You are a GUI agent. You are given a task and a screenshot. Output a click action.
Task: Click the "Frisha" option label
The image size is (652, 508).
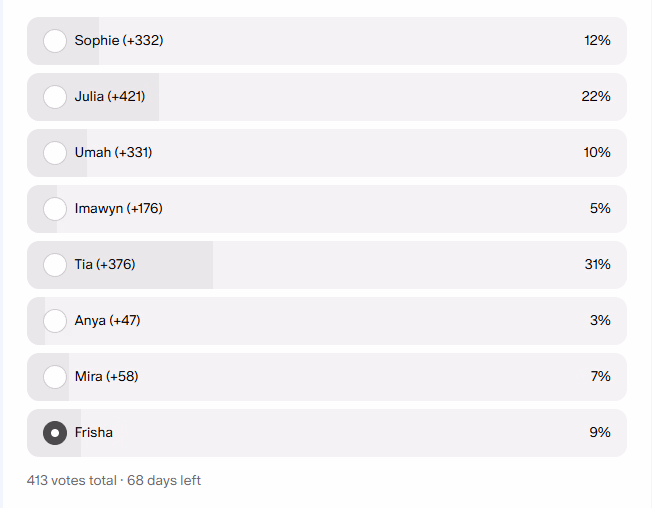click(94, 433)
